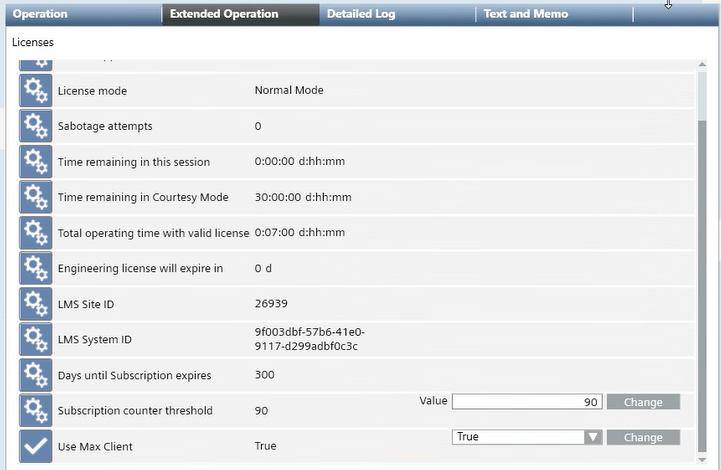Expand dropdown arrow next to True value

point(593,437)
